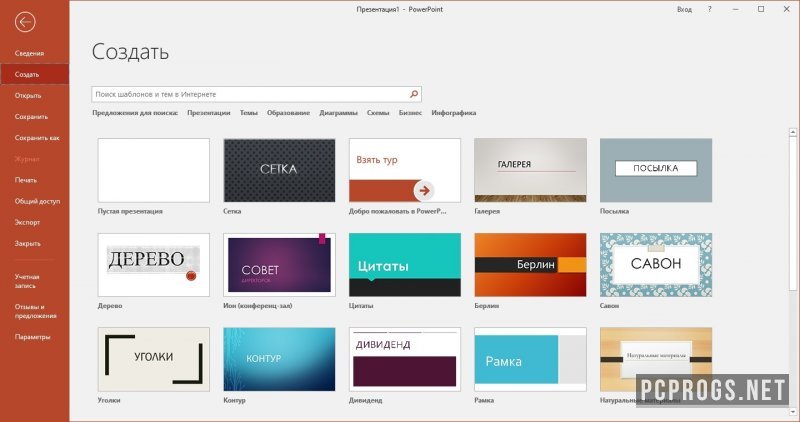Select the Сетка template thumbnail
The height and width of the screenshot is (422, 800).
click(x=279, y=170)
